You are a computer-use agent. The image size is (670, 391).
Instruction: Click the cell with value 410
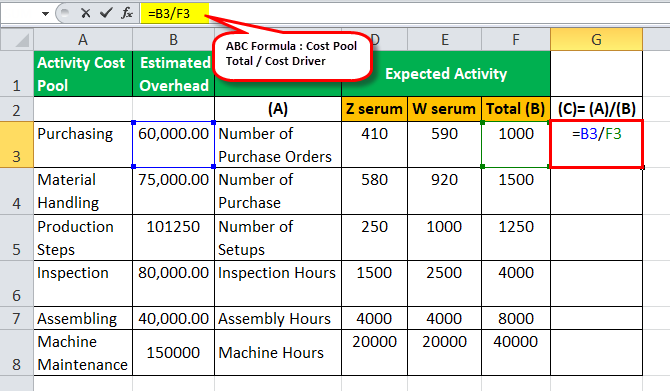pyautogui.click(x=374, y=144)
